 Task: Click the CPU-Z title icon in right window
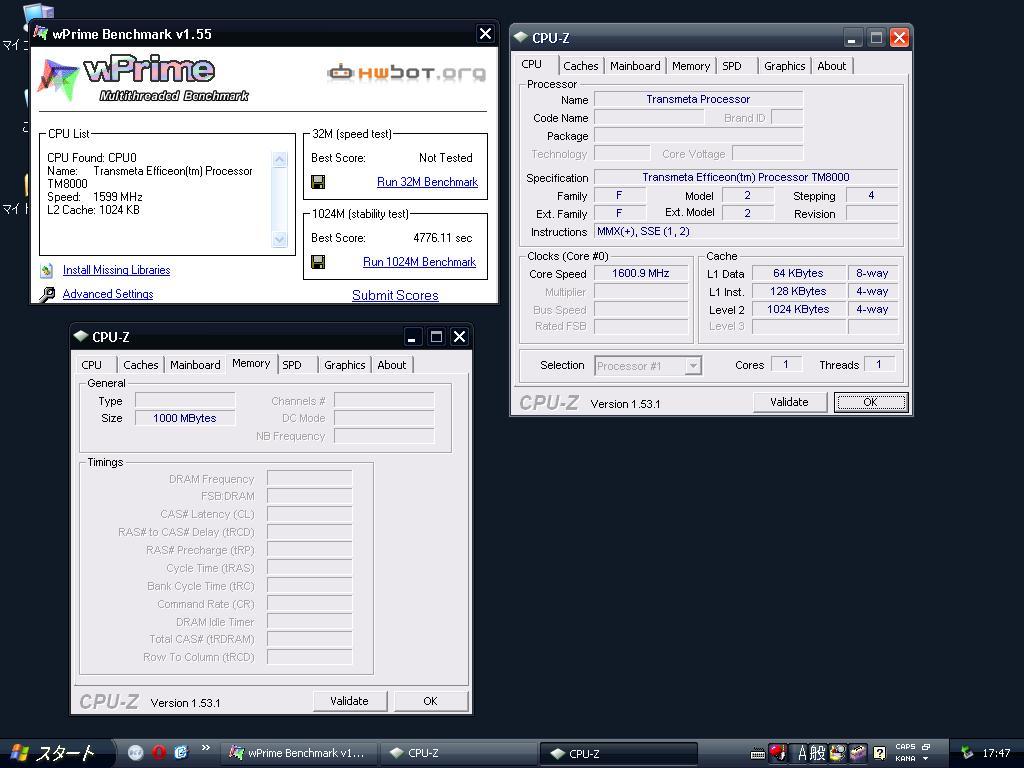[x=520, y=37]
